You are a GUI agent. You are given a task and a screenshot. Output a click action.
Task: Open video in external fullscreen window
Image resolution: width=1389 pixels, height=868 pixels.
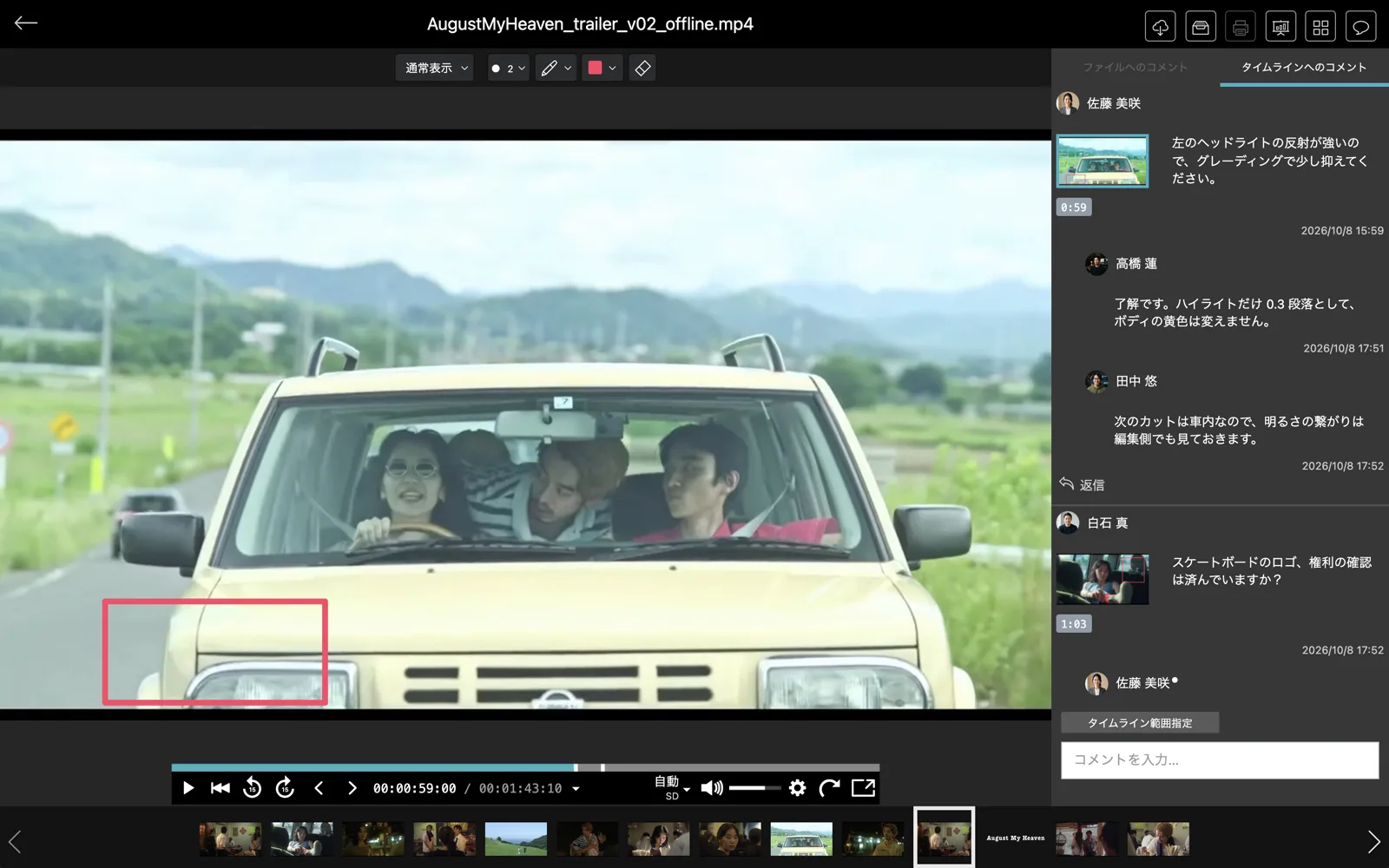click(863, 788)
